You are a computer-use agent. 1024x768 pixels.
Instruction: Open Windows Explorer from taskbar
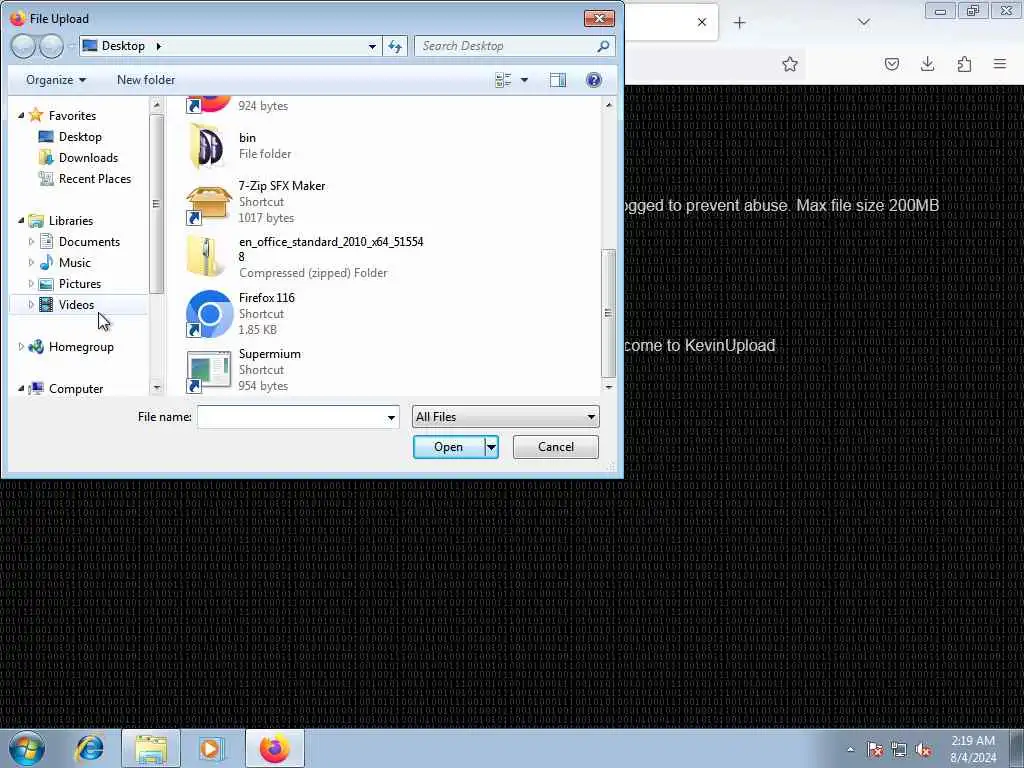tap(151, 748)
